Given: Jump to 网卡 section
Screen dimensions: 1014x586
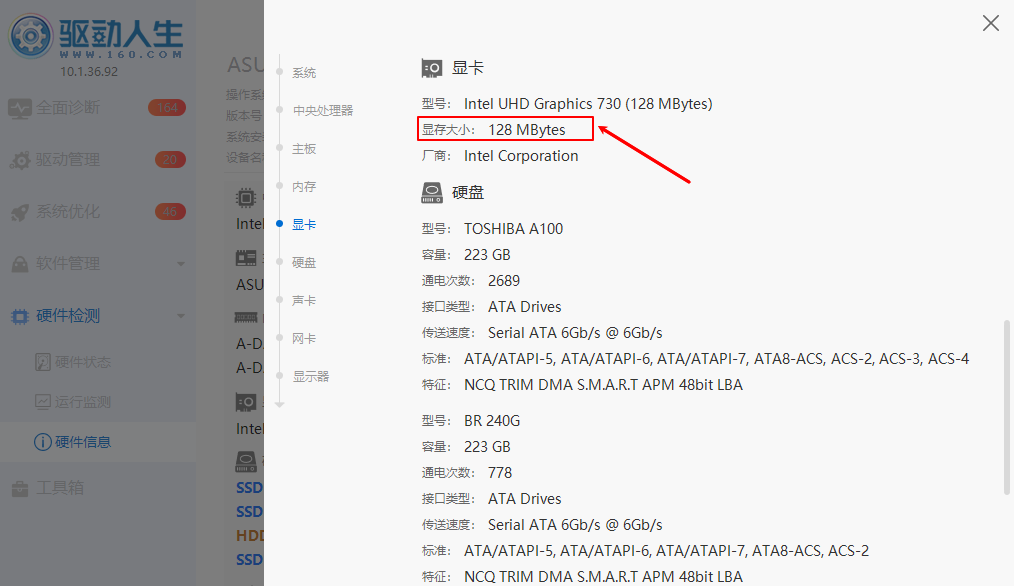Looking at the screenshot, I should (304, 339).
